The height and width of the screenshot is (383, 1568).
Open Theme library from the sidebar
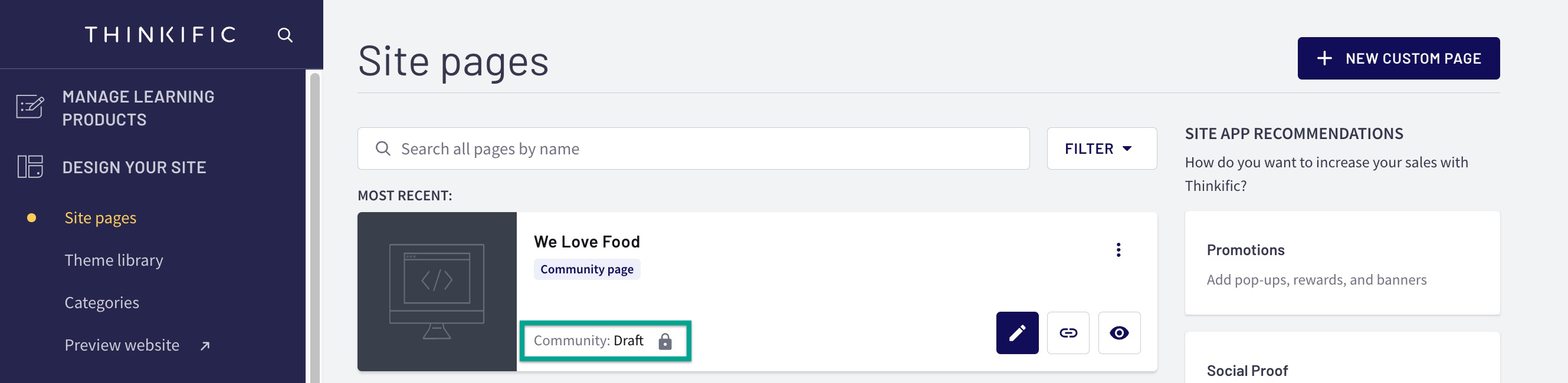pos(114,260)
